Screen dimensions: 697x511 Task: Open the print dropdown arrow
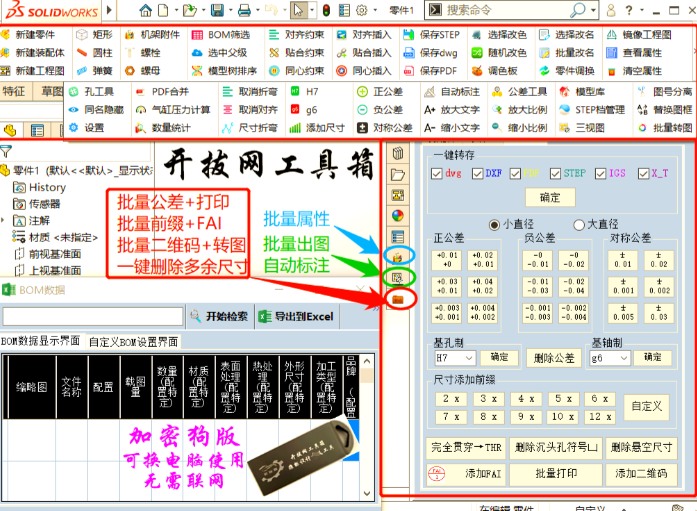tap(258, 10)
